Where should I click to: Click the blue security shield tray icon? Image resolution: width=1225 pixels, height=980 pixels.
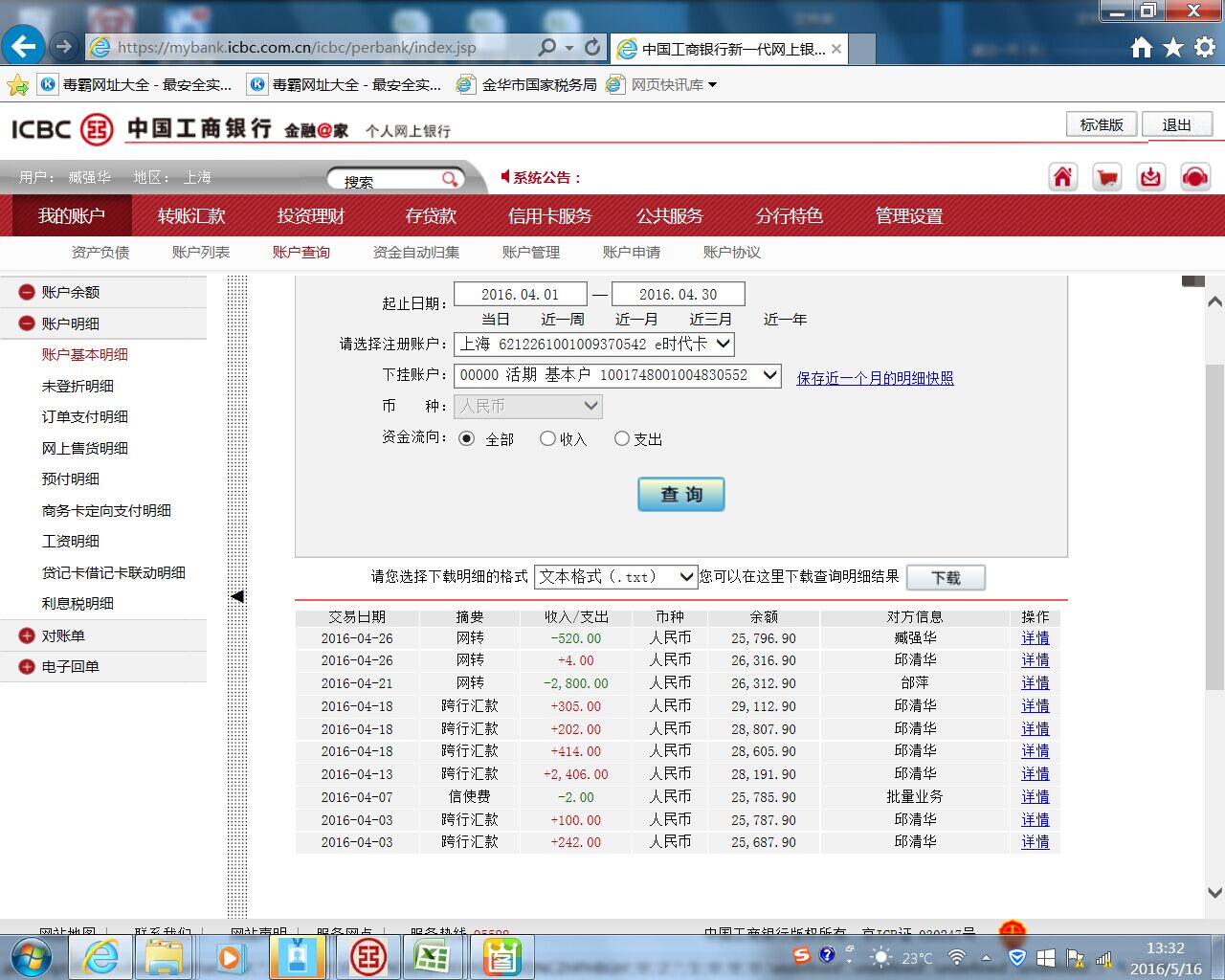coord(1017,957)
